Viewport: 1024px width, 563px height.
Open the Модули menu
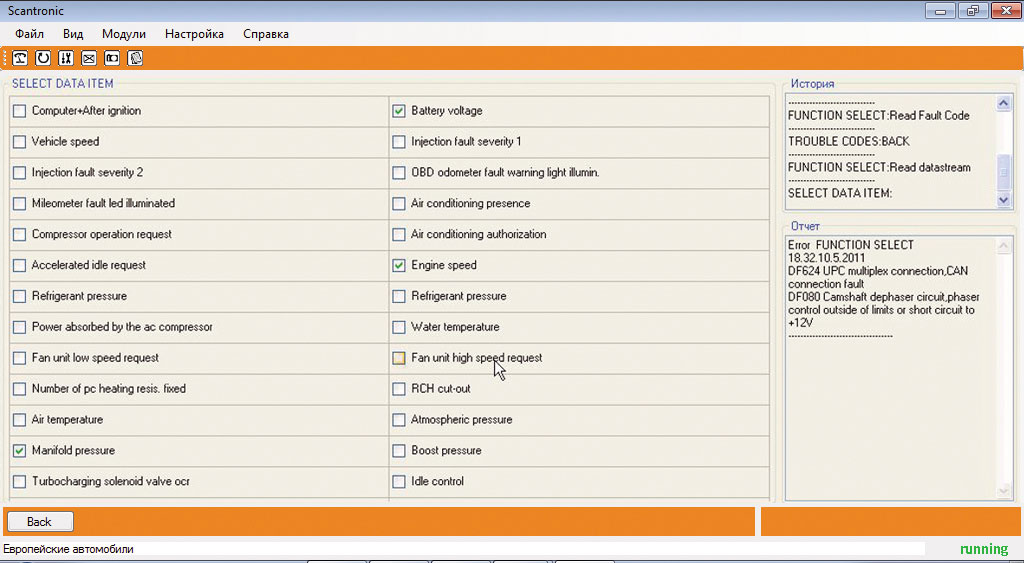coord(124,34)
